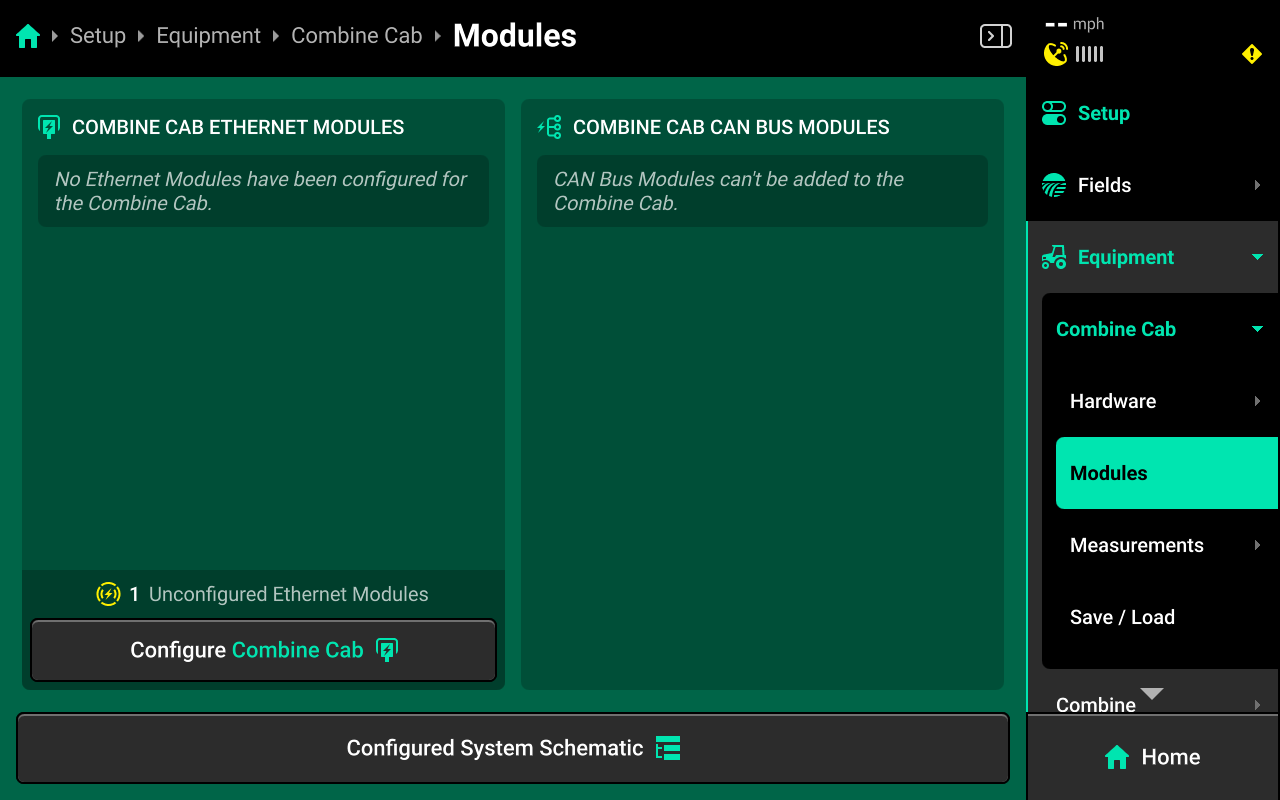Click the home icon in breadcrumb
This screenshot has width=1280, height=800.
pyautogui.click(x=28, y=37)
